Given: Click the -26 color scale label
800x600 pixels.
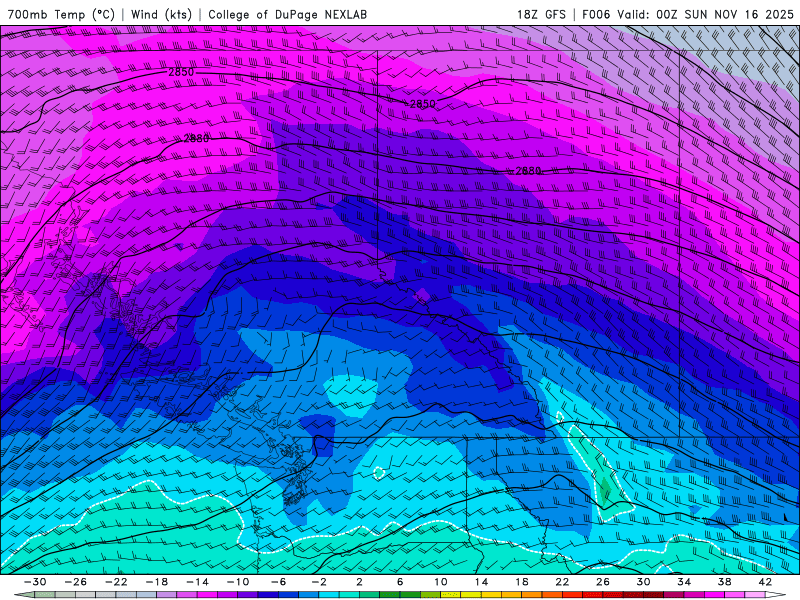Looking at the screenshot, I should [76, 582].
